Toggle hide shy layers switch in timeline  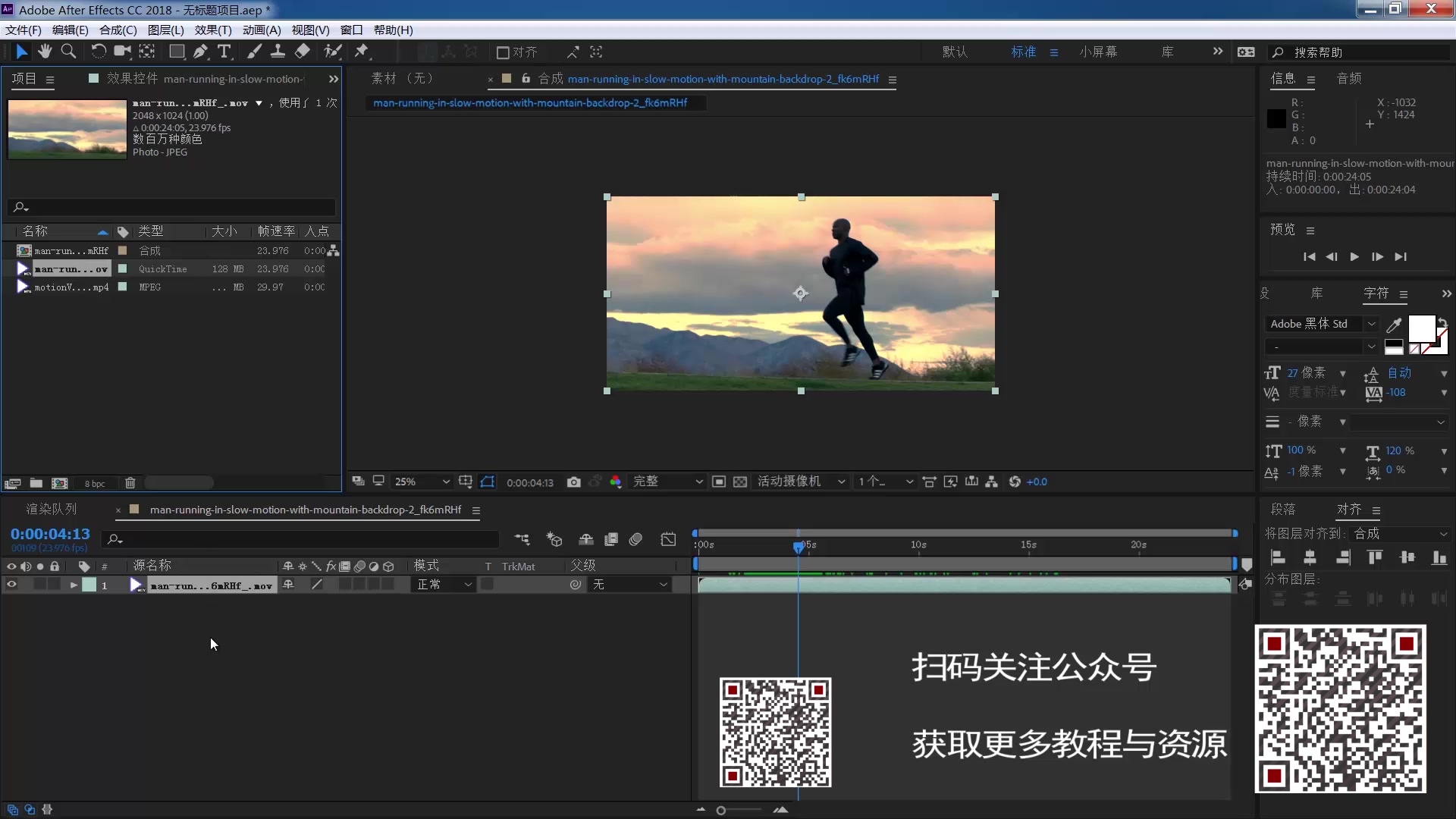pyautogui.click(x=586, y=539)
